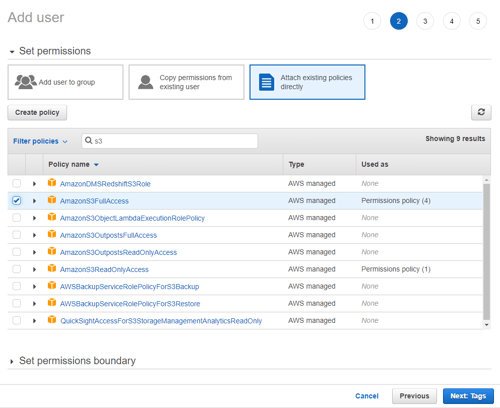Click the orange policy icon for AmazonS3ReadOnlyAccess
Screen dimensions: 500x408
pyautogui.click(x=52, y=268)
